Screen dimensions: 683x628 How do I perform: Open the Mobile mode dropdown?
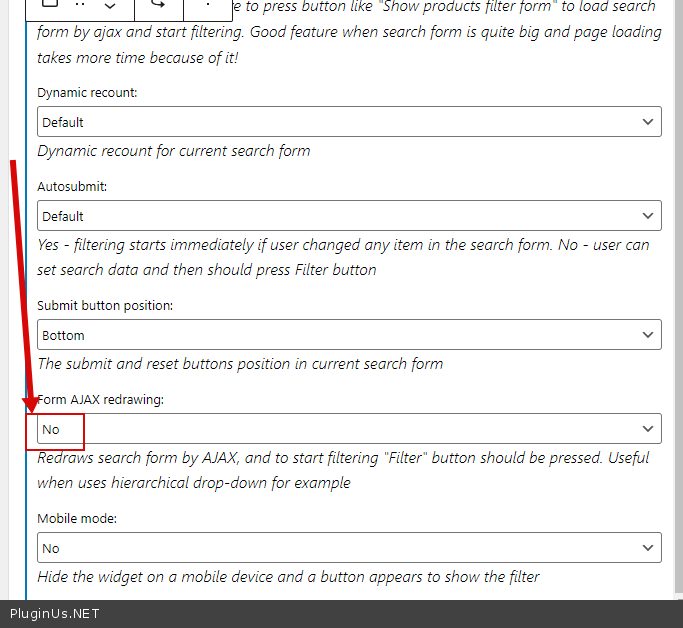tap(349, 548)
